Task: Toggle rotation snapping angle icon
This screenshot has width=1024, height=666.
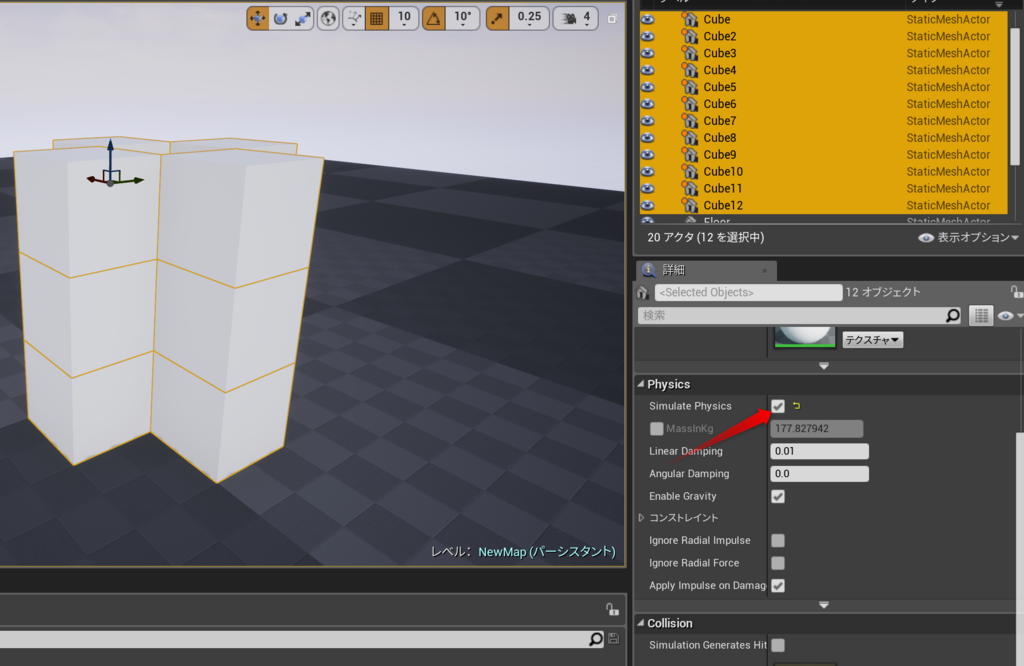Action: point(434,18)
